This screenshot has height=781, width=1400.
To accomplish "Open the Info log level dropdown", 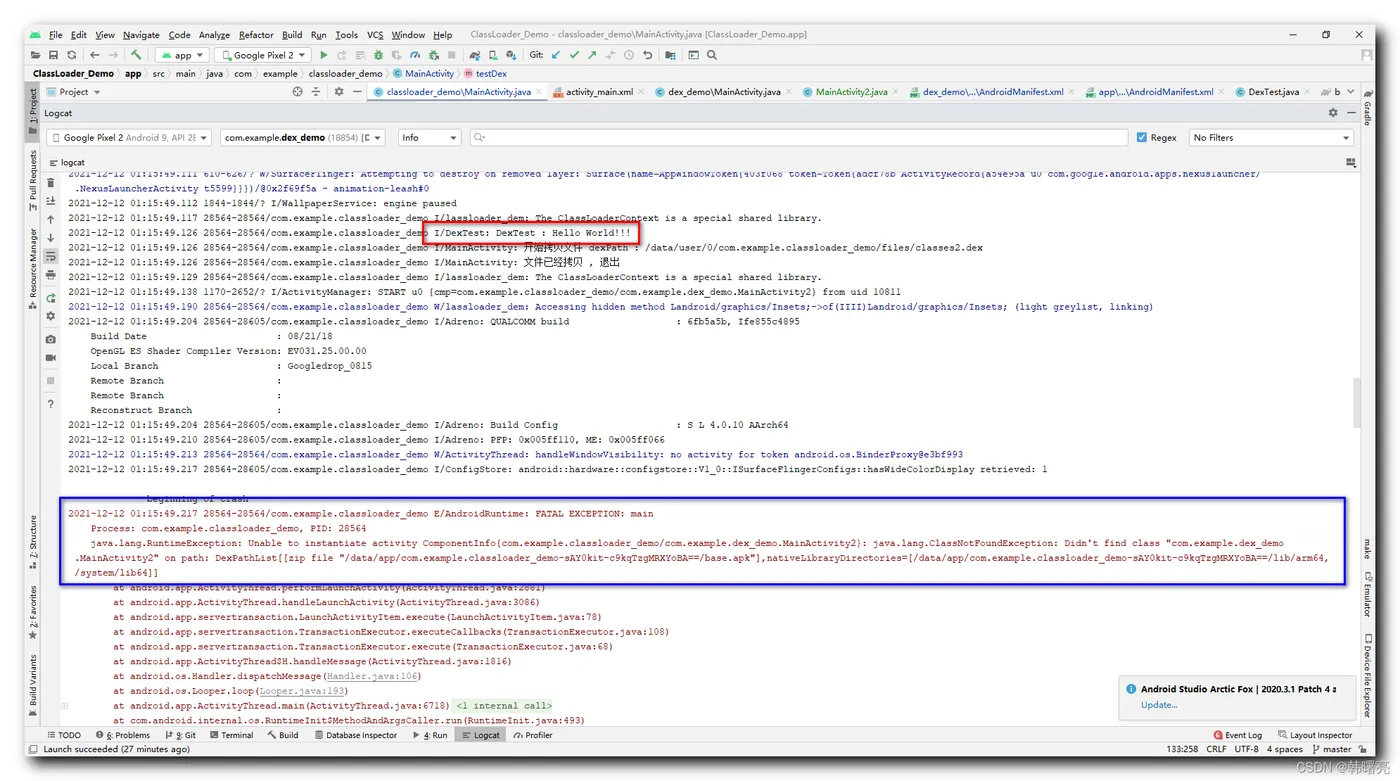I will [x=429, y=137].
